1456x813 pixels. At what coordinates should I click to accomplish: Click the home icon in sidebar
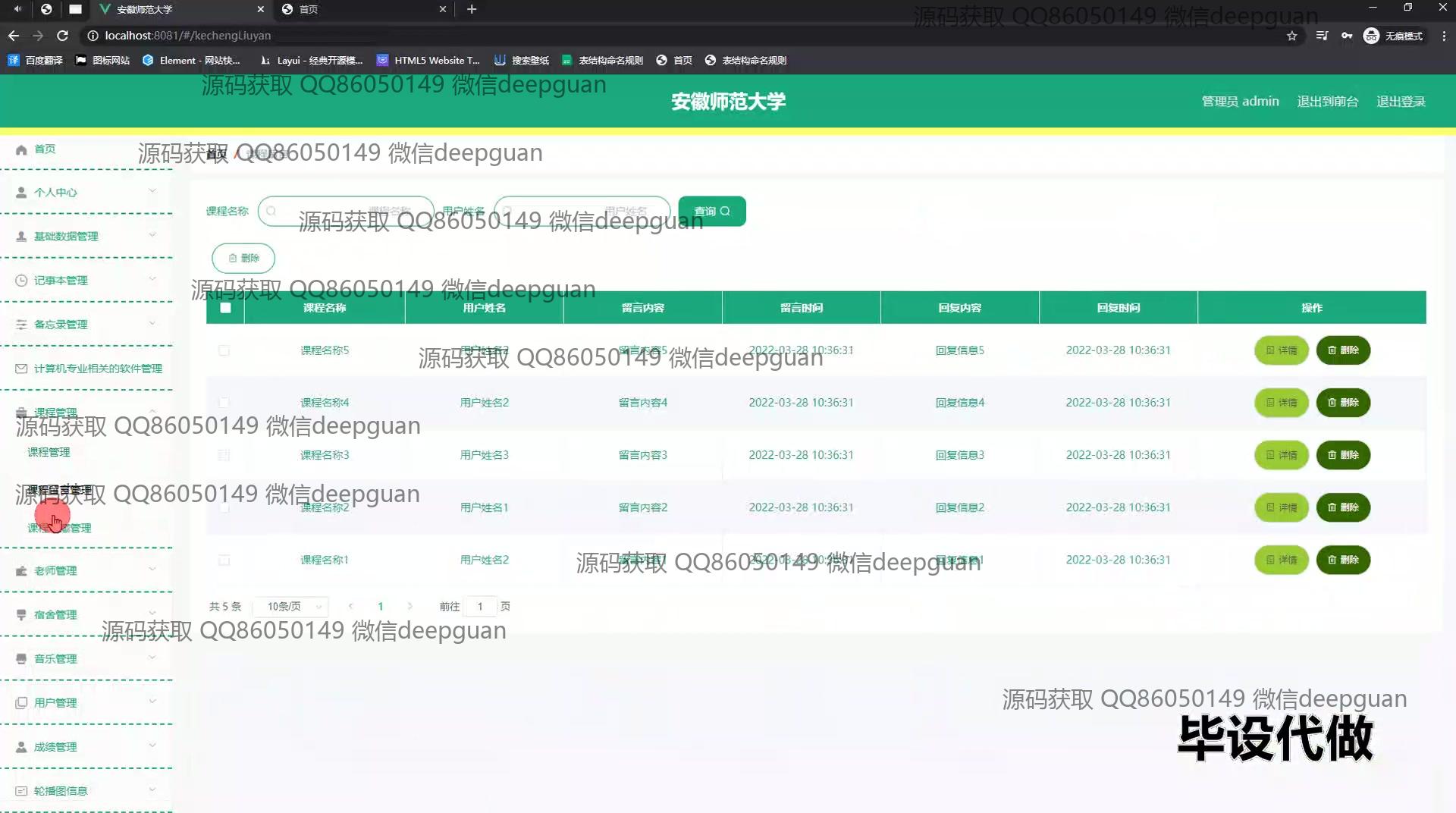(21, 149)
